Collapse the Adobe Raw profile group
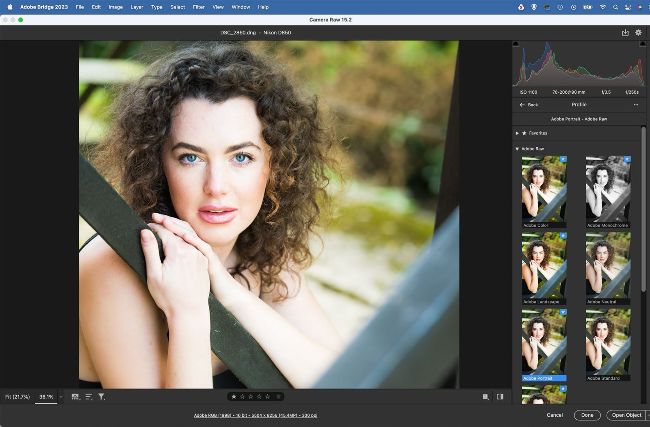This screenshot has width=650, height=427. (518, 149)
